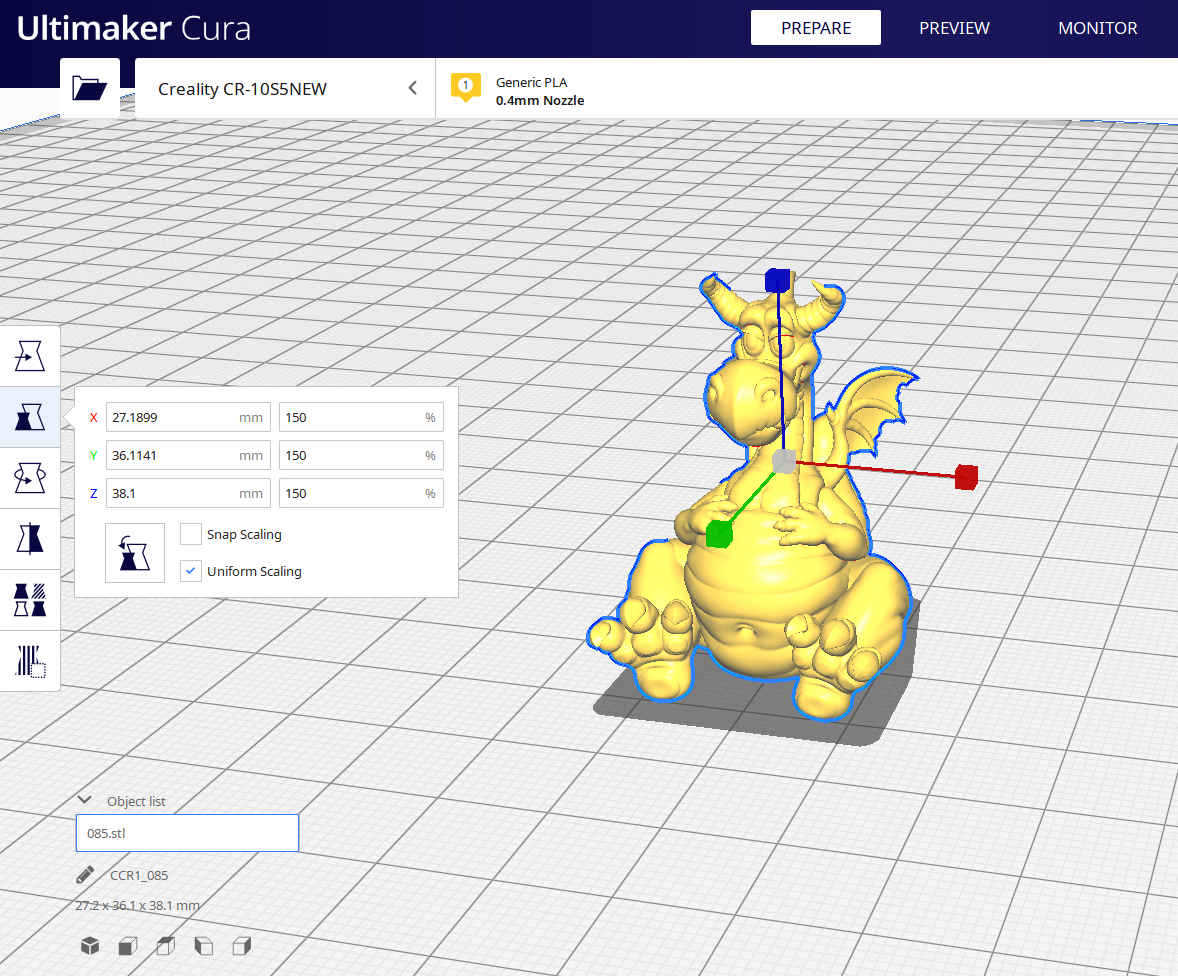Open file with the folder icon

[x=89, y=88]
